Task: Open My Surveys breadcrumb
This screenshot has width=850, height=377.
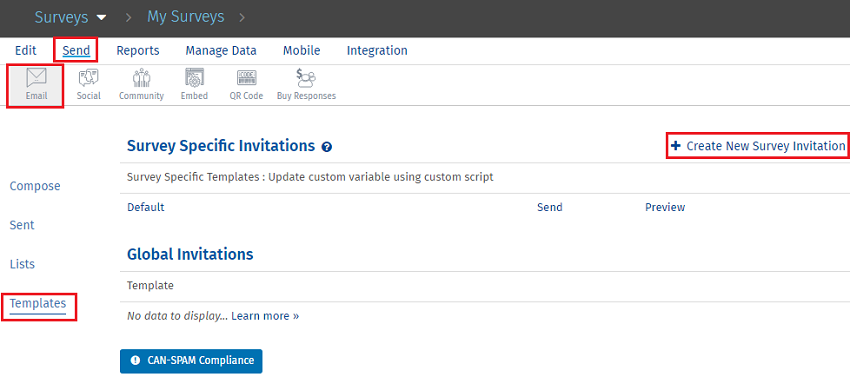Action: [185, 17]
